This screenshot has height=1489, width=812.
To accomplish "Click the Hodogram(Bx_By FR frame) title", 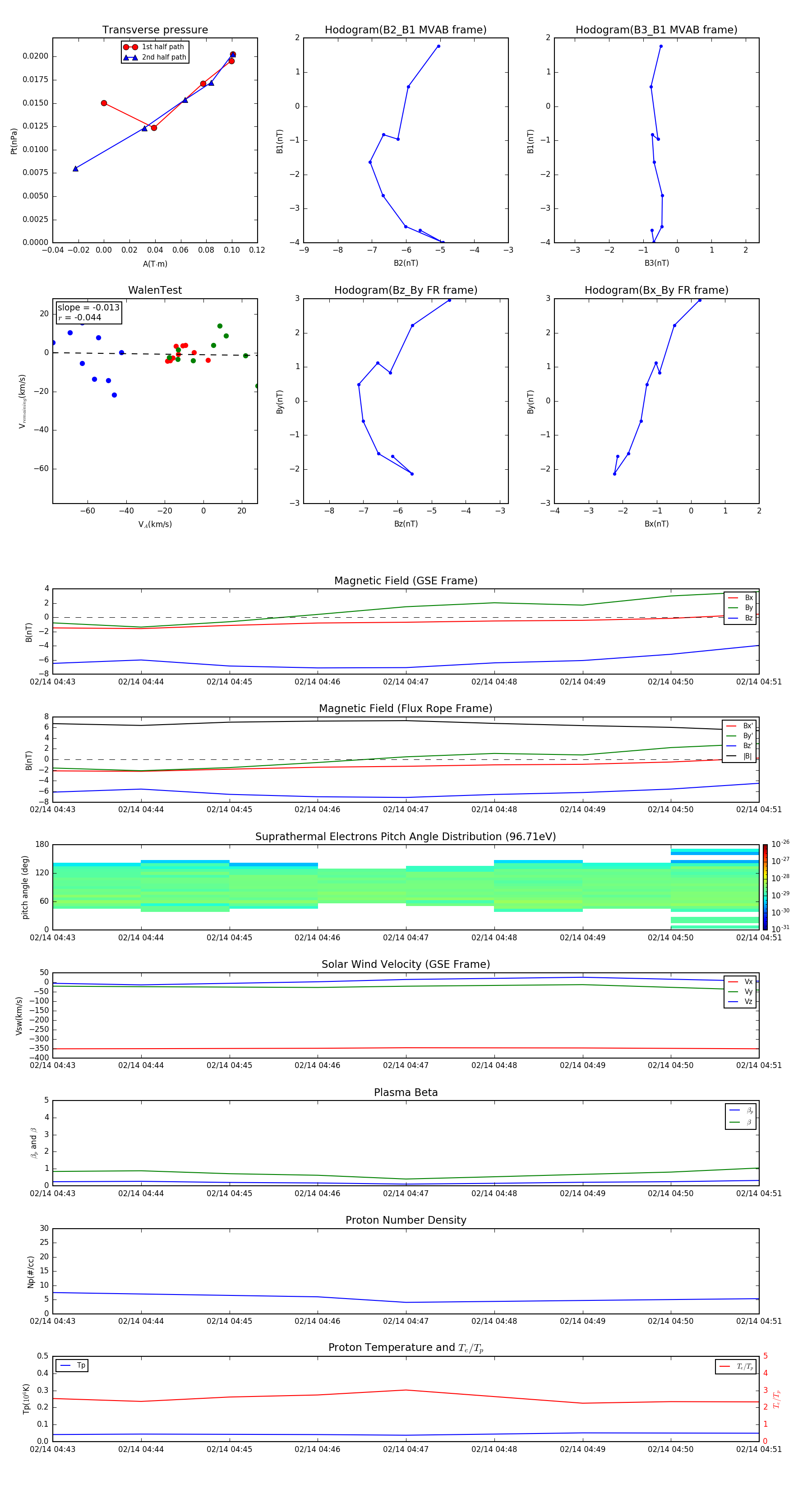I will coord(656,290).
